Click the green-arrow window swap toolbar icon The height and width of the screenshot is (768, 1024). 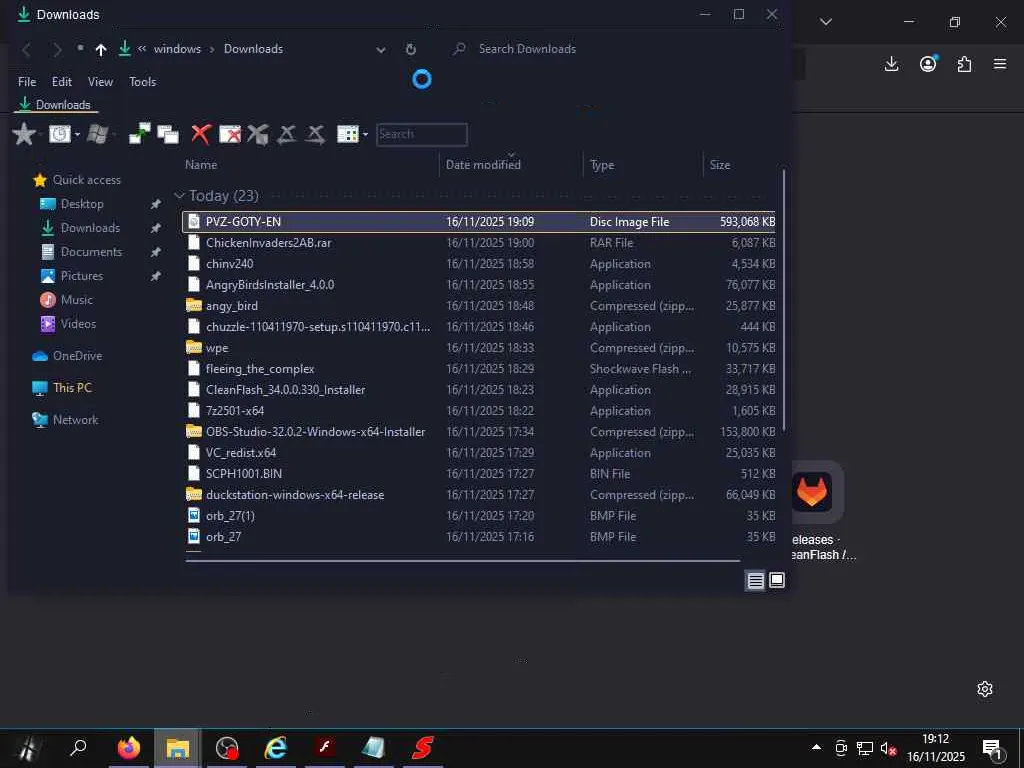pyautogui.click(x=139, y=133)
